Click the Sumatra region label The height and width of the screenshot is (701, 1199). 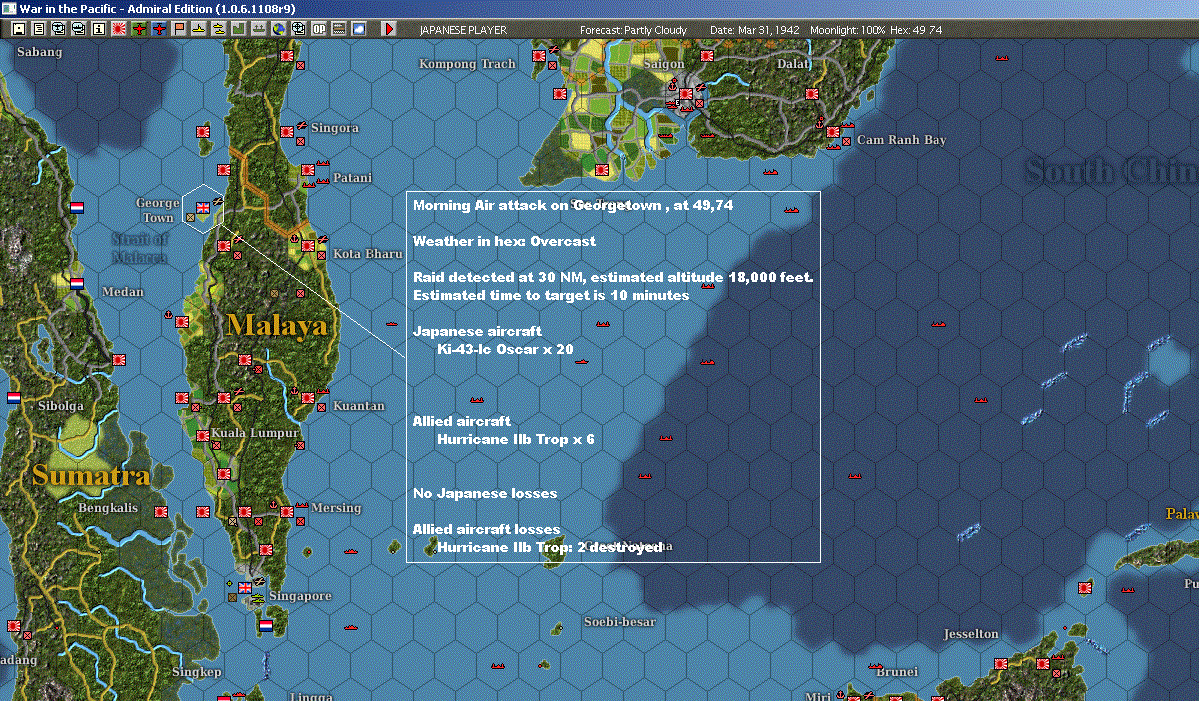[x=91, y=475]
